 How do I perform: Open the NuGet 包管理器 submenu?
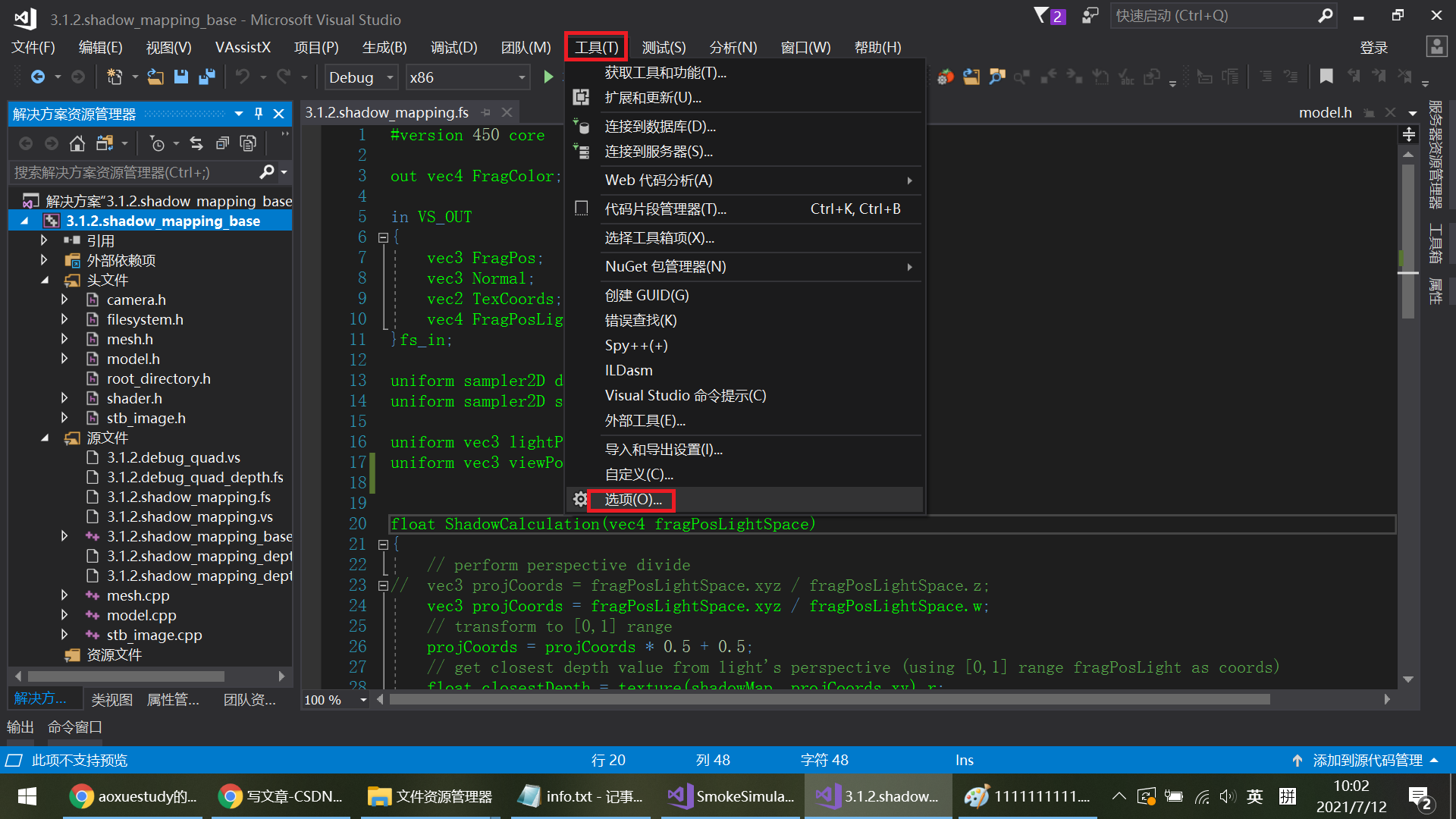pos(665,267)
